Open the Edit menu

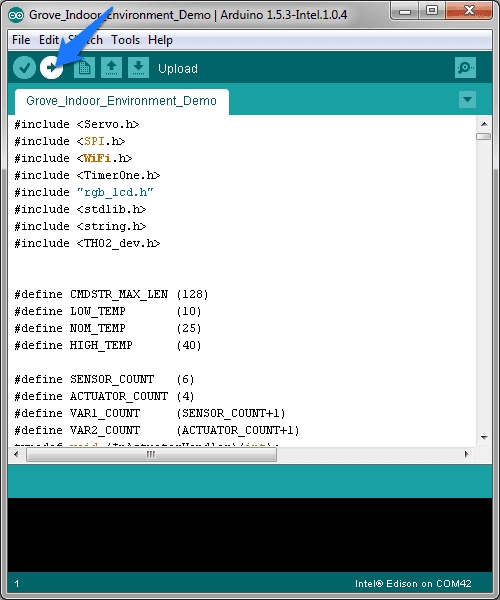(49, 40)
